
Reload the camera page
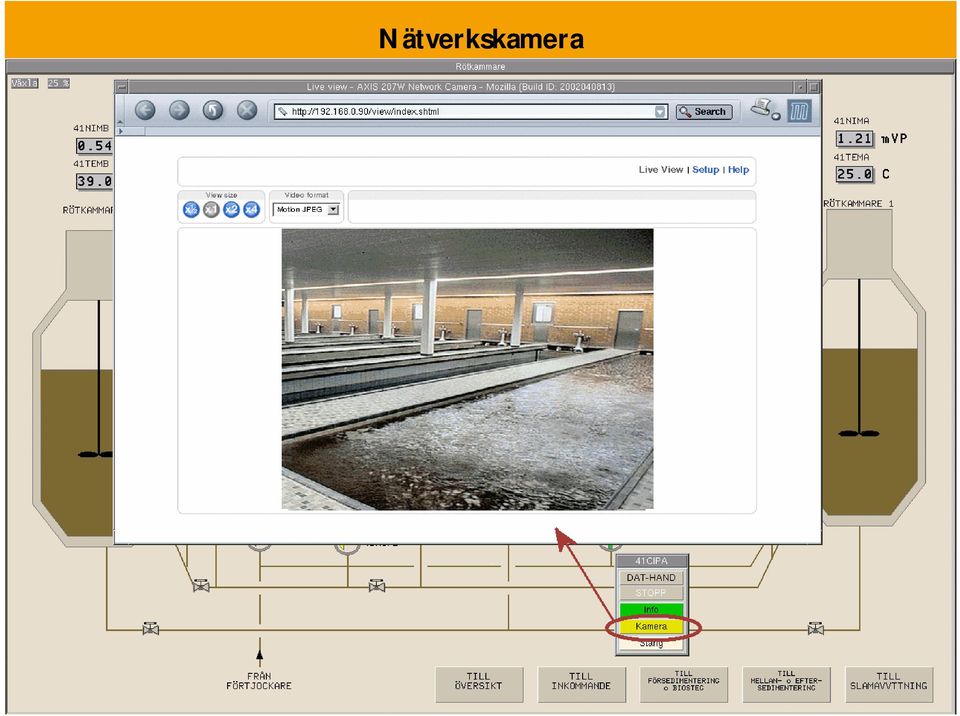[213, 110]
